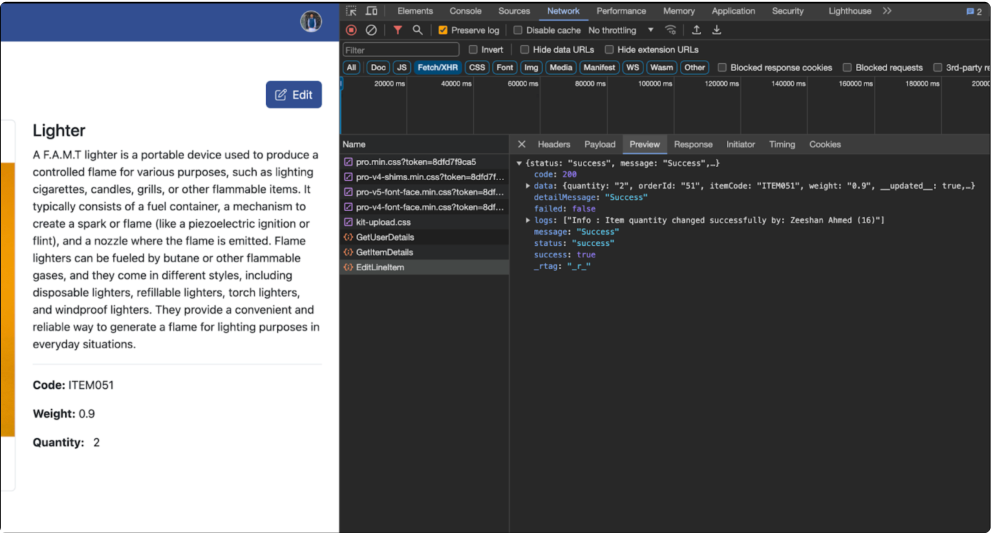Switch to the Response tab
Screen dimensions: 992x534
[693, 144]
